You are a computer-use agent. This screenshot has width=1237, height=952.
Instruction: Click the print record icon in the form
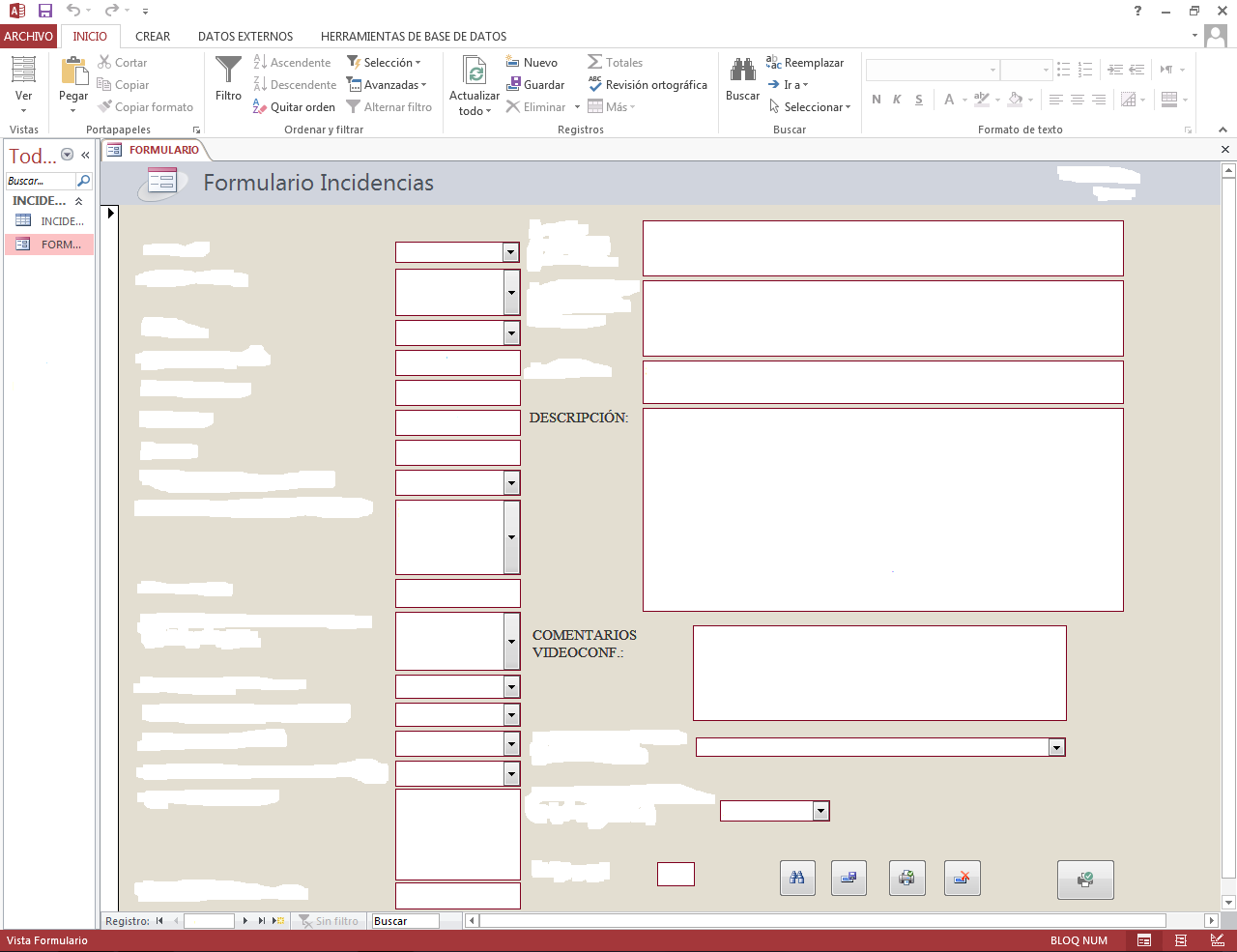906,878
